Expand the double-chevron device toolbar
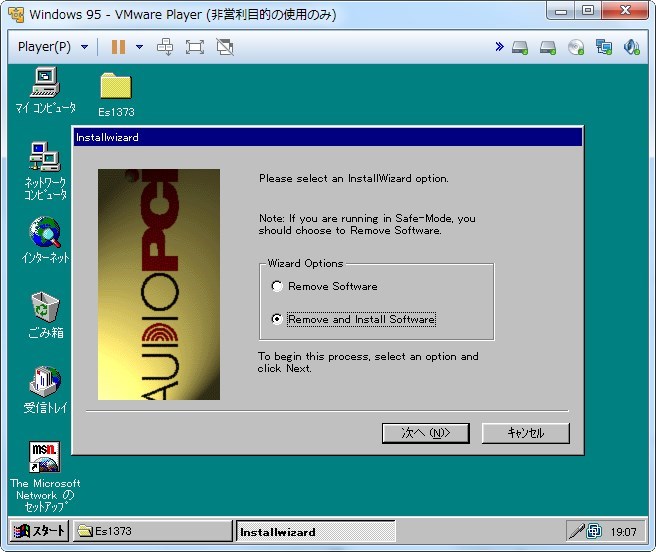The height and width of the screenshot is (552, 656). coord(499,46)
